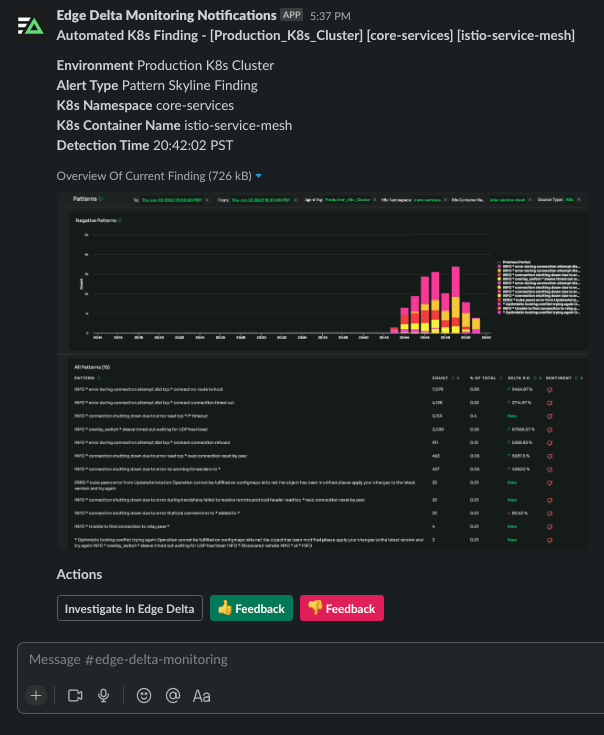604x735 pixels.
Task: Open the emoji picker smiley icon
Action: [x=144, y=696]
